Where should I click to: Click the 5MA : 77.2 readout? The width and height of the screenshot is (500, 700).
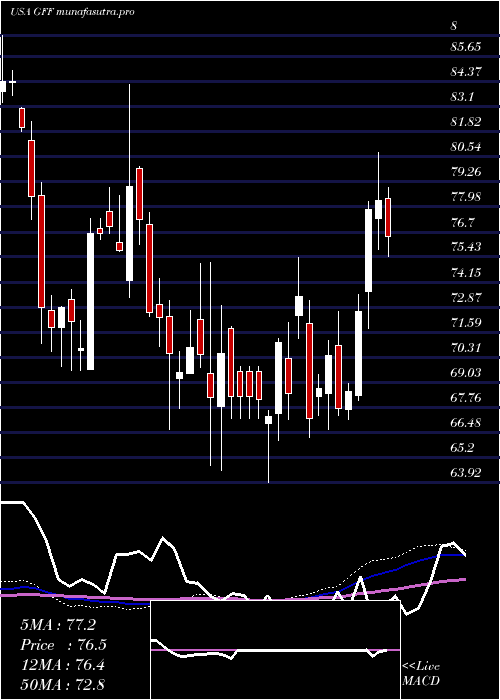[x=58, y=625]
